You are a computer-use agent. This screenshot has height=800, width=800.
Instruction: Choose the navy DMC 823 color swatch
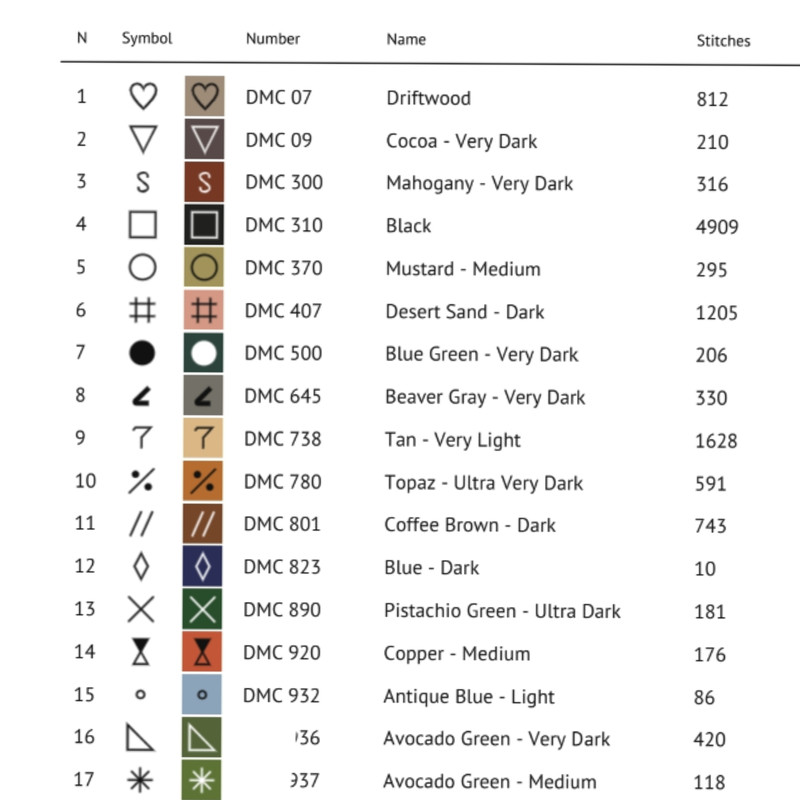coord(203,567)
